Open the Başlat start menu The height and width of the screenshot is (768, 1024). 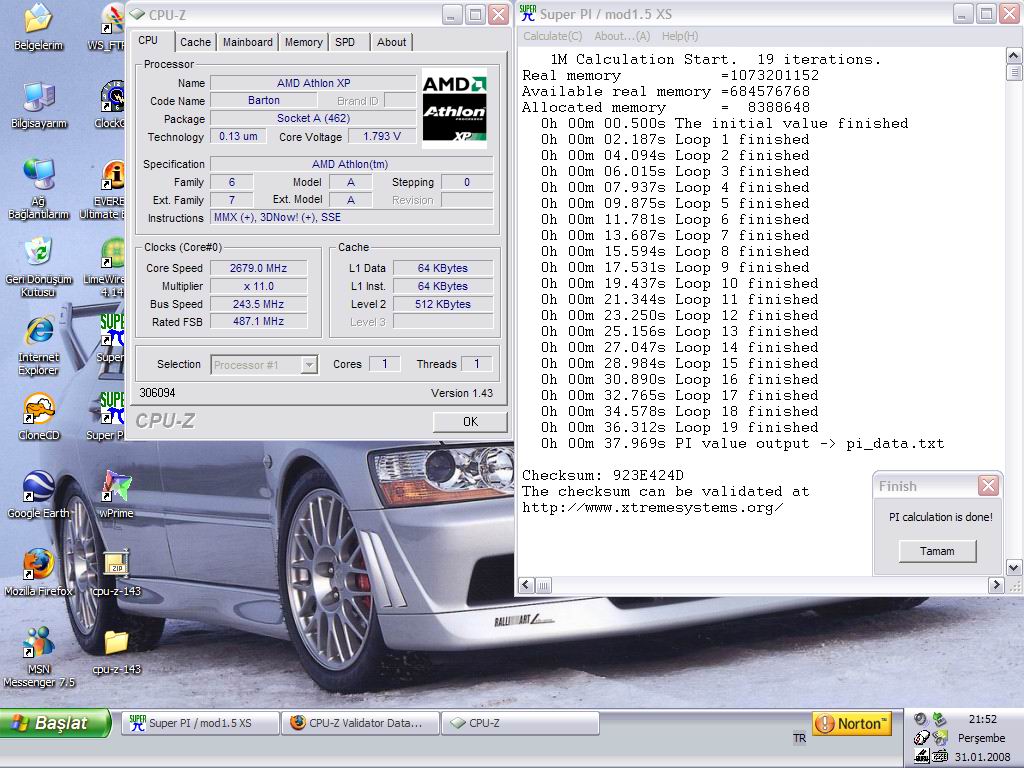55,723
